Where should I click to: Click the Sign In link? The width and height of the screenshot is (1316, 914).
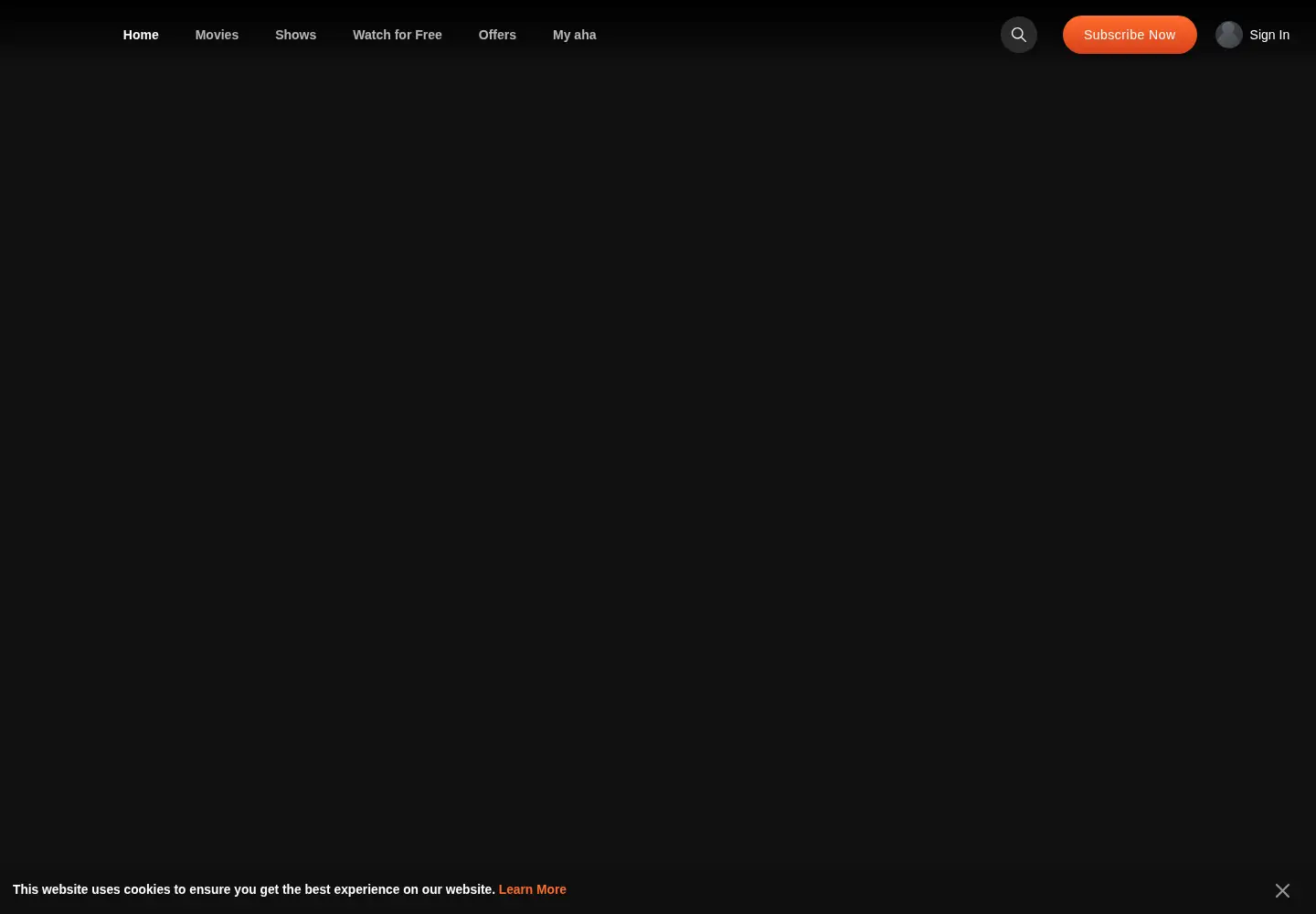(1269, 35)
